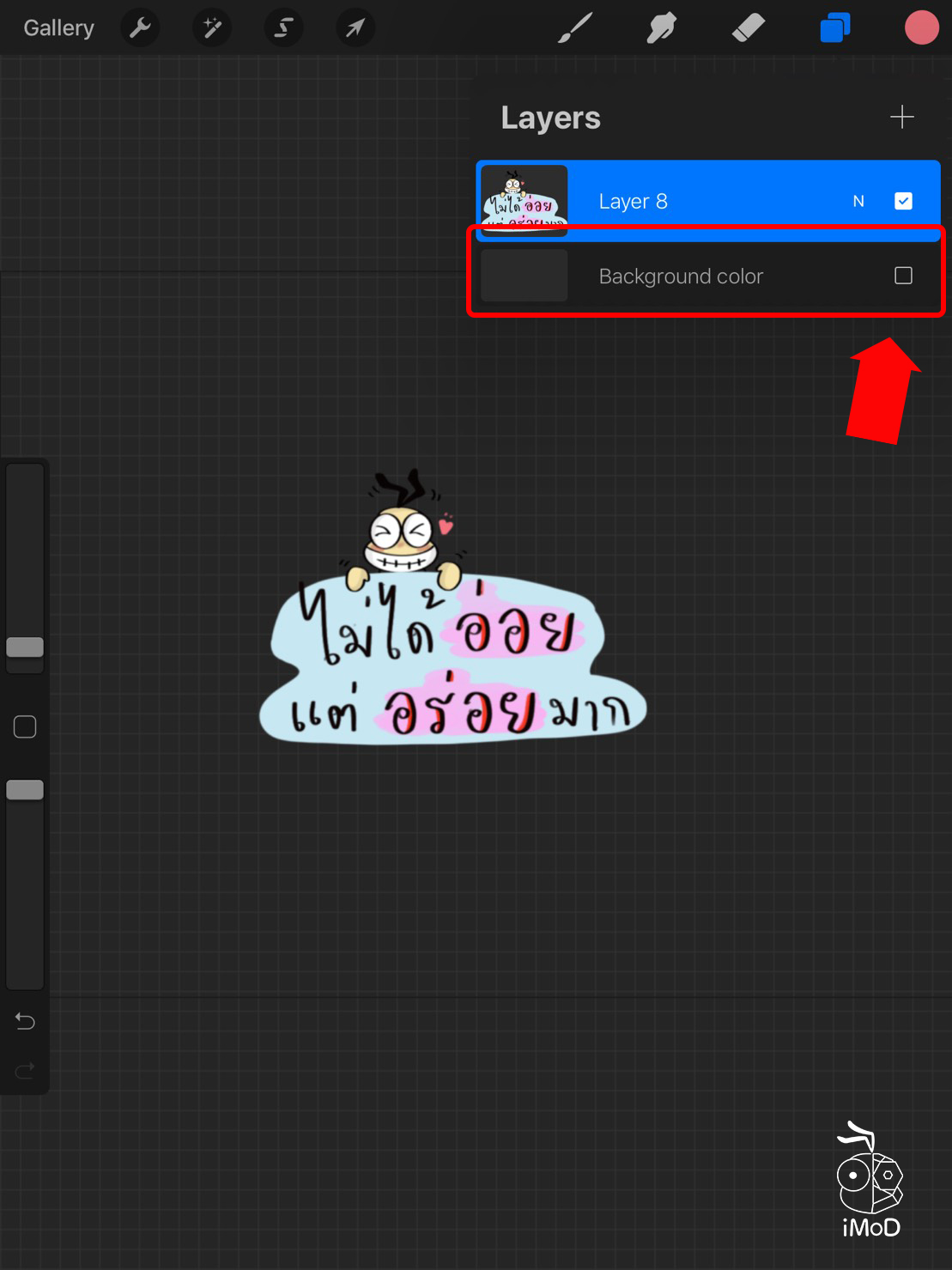This screenshot has width=952, height=1270.
Task: Select the Brush tool
Action: [x=575, y=28]
